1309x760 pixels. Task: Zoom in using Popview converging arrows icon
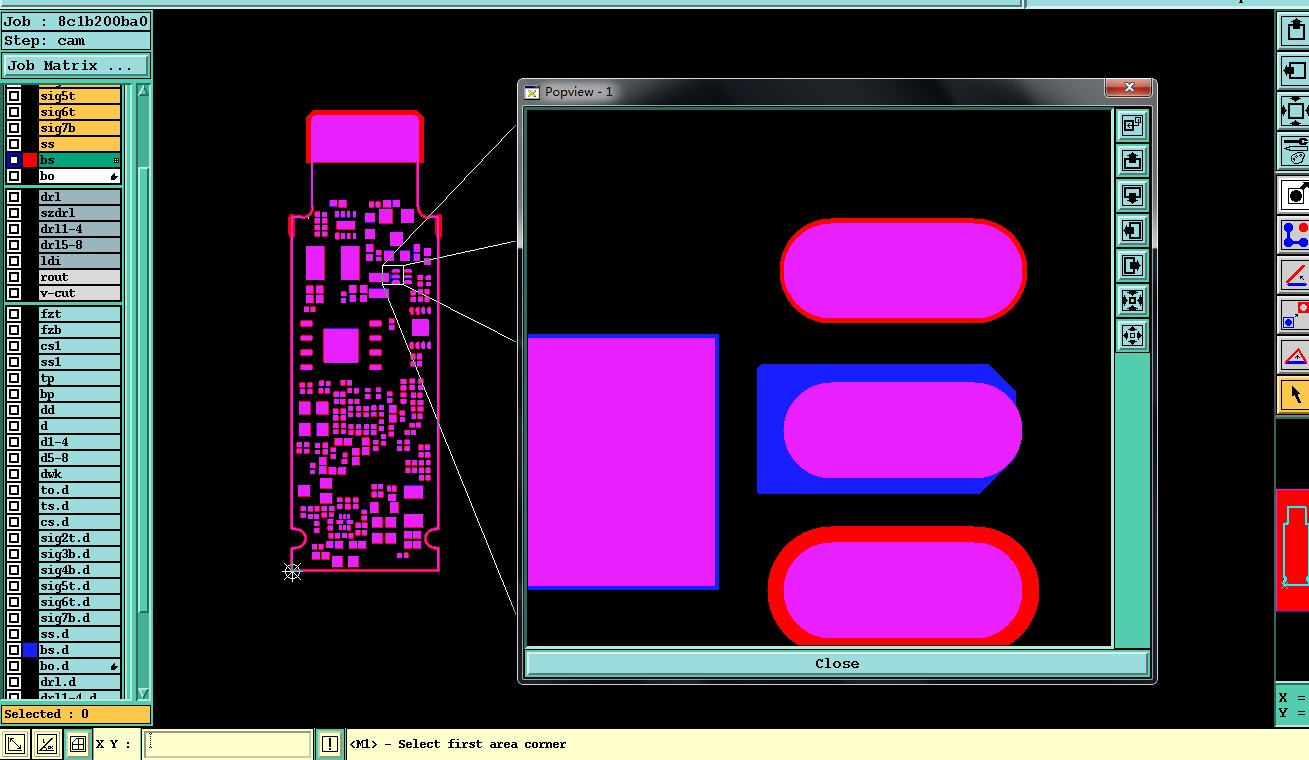(1132, 300)
